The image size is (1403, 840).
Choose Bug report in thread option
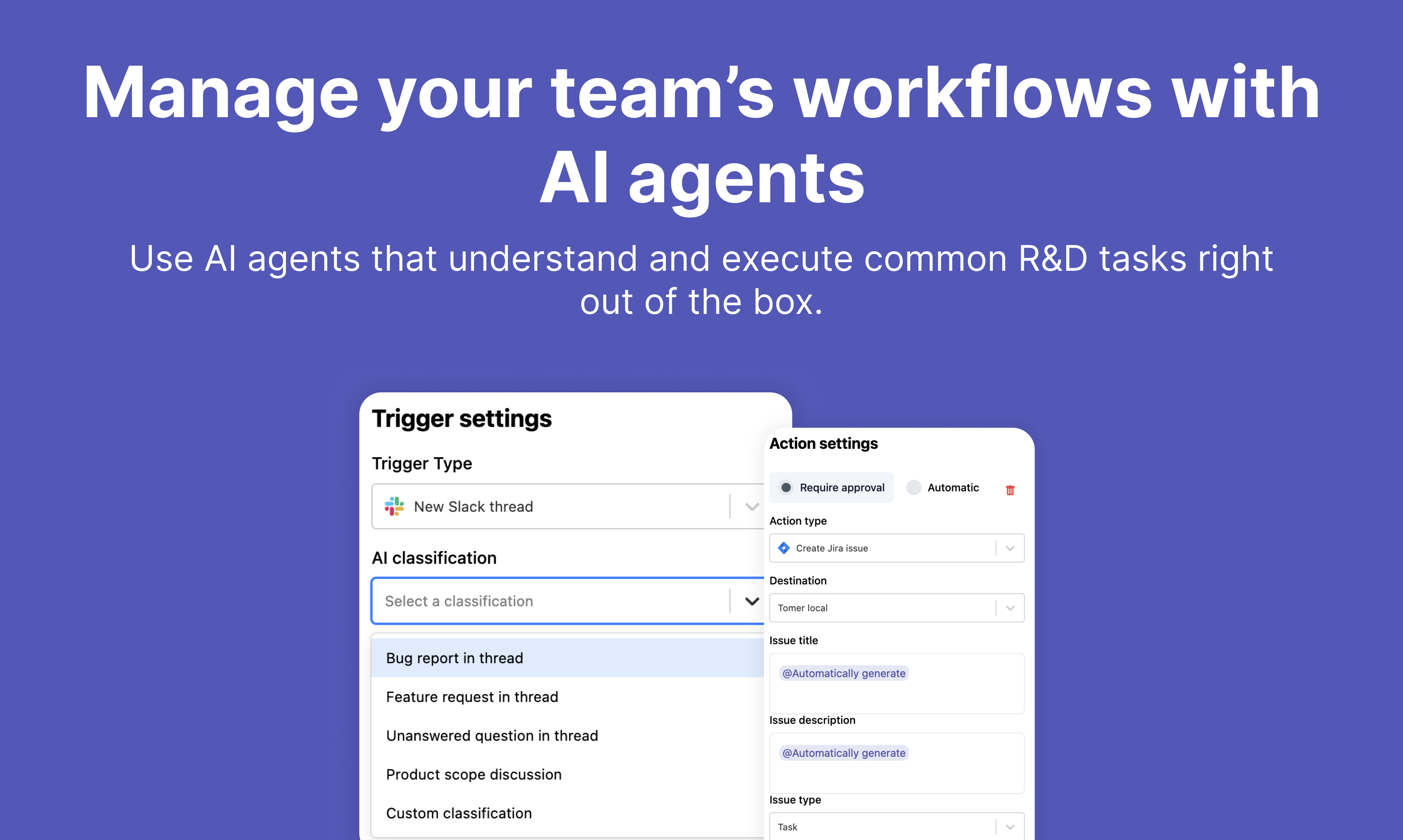[454, 658]
